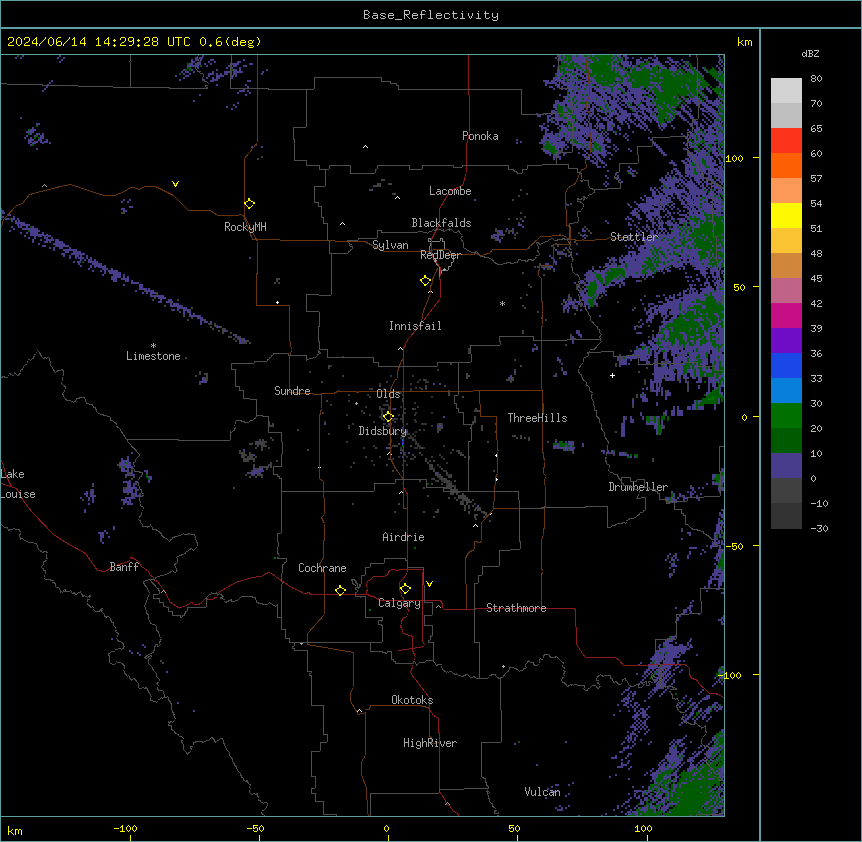Click the Limestone label
Screen dimensions: 862x842
point(153,356)
